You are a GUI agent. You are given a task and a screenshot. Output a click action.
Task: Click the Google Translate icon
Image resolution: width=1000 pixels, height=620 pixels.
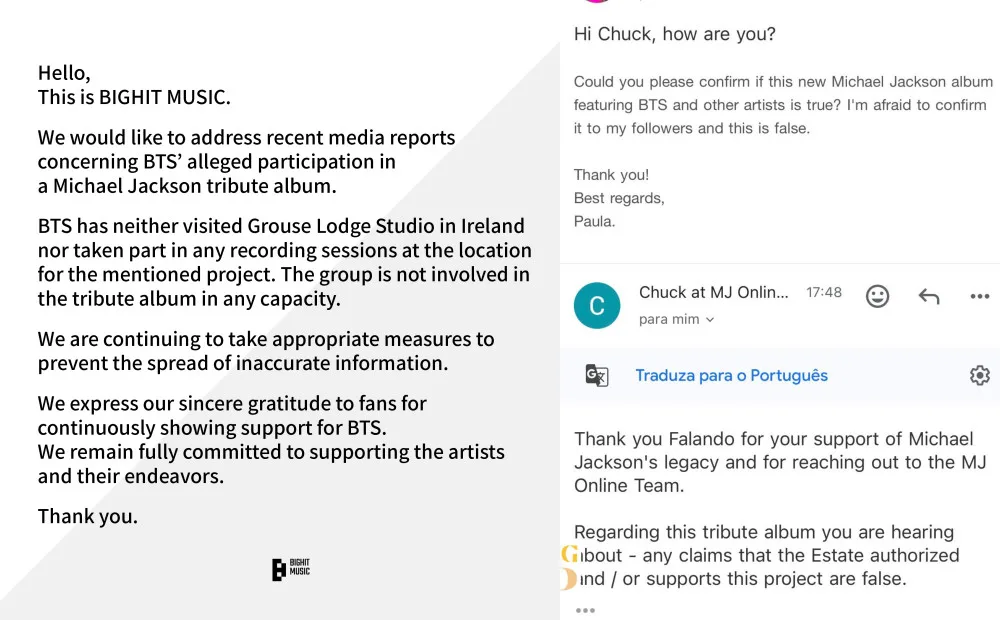(597, 375)
